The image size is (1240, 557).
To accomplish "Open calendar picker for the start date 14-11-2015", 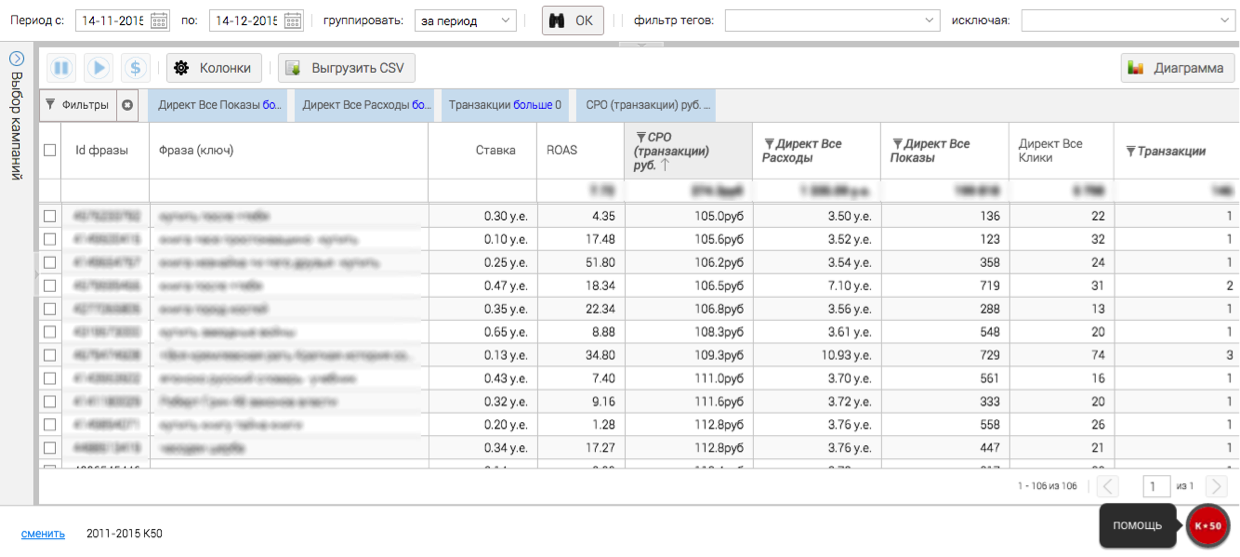I will click(159, 20).
